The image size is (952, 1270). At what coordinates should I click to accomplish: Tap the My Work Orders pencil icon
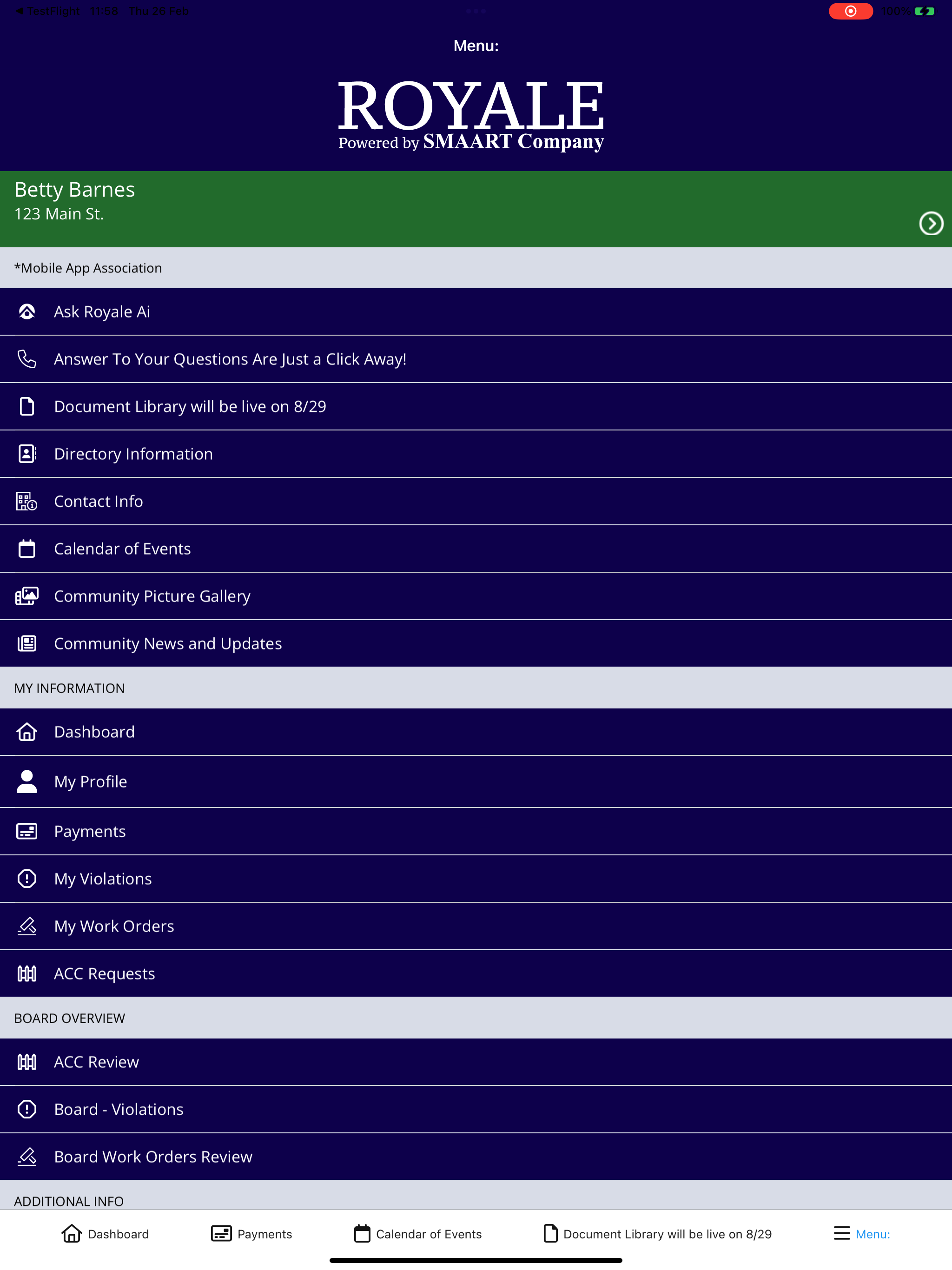click(27, 926)
